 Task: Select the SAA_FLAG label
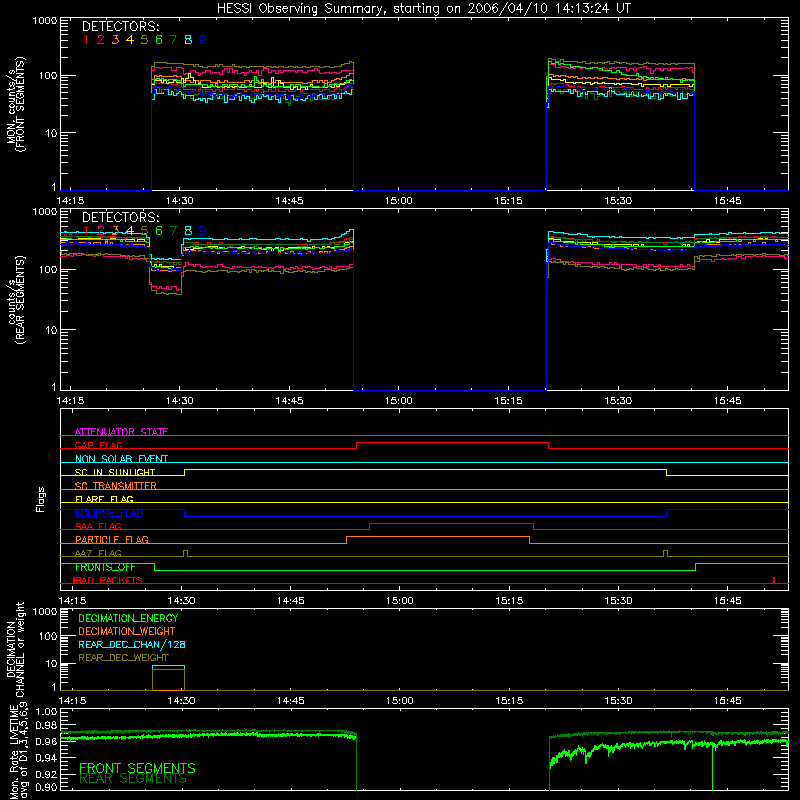coord(98,526)
